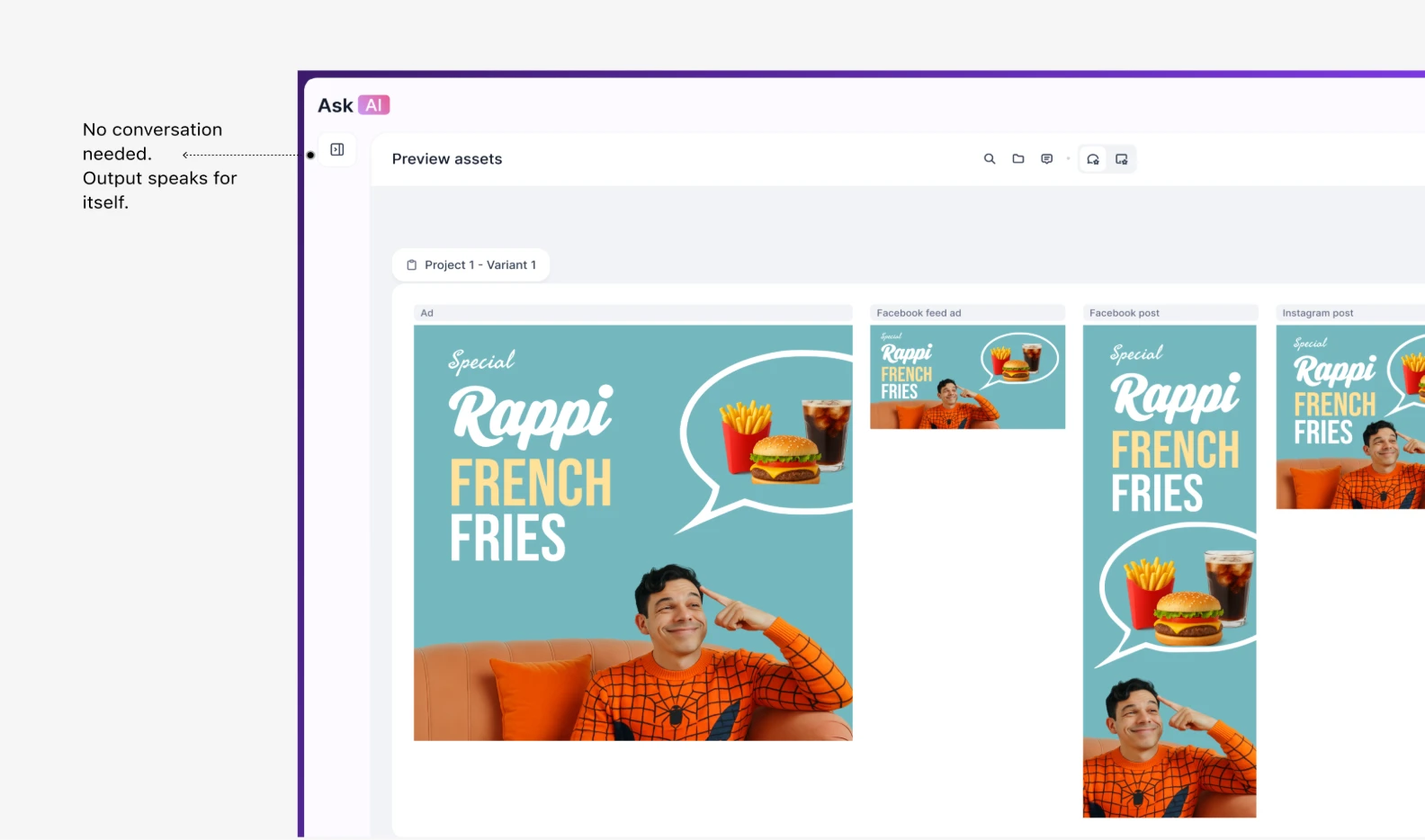Select the Project 1 - Variant 1 tab
Viewport: 1425px width, 840px height.
(471, 265)
